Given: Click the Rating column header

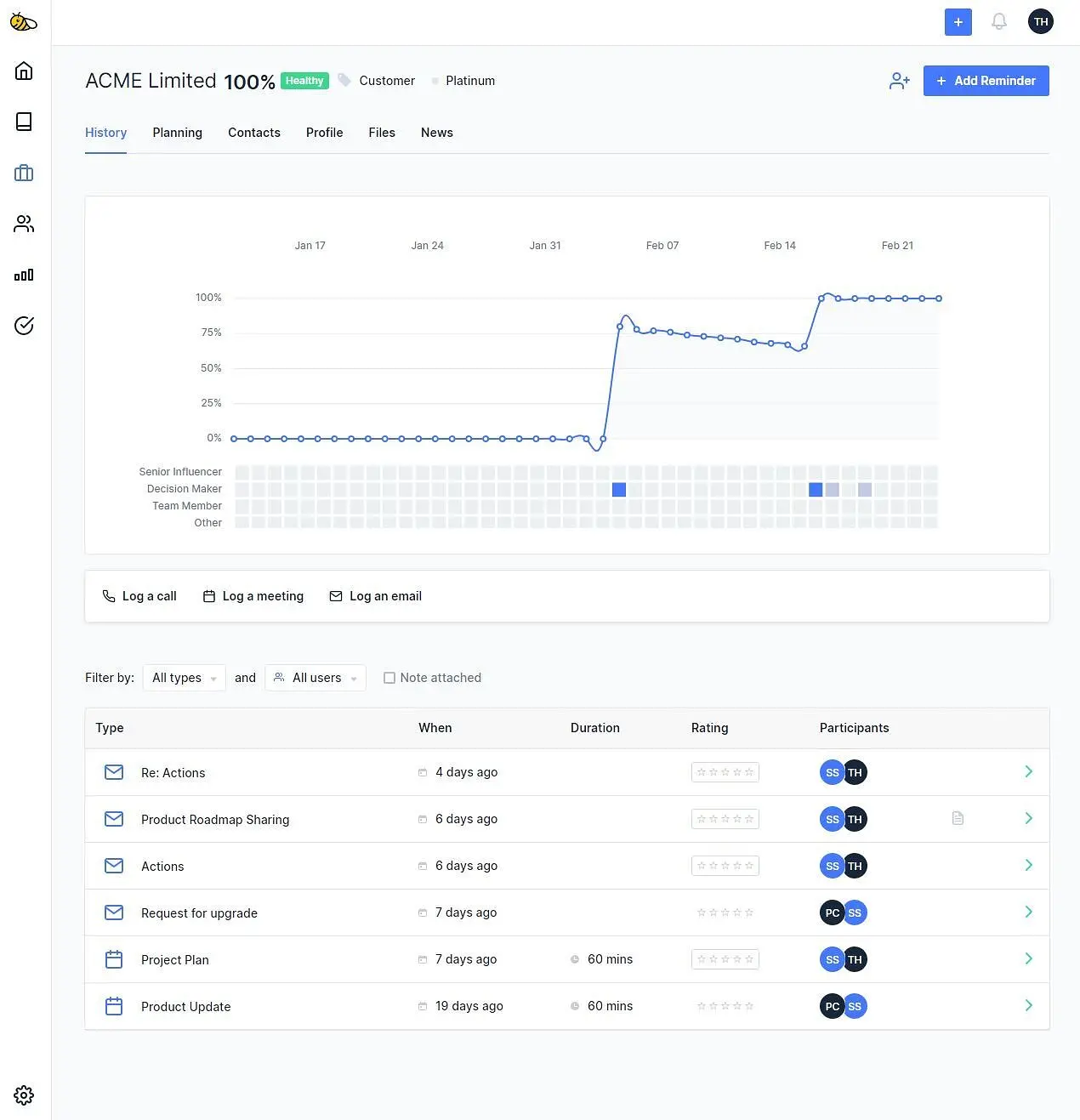Looking at the screenshot, I should 710,728.
